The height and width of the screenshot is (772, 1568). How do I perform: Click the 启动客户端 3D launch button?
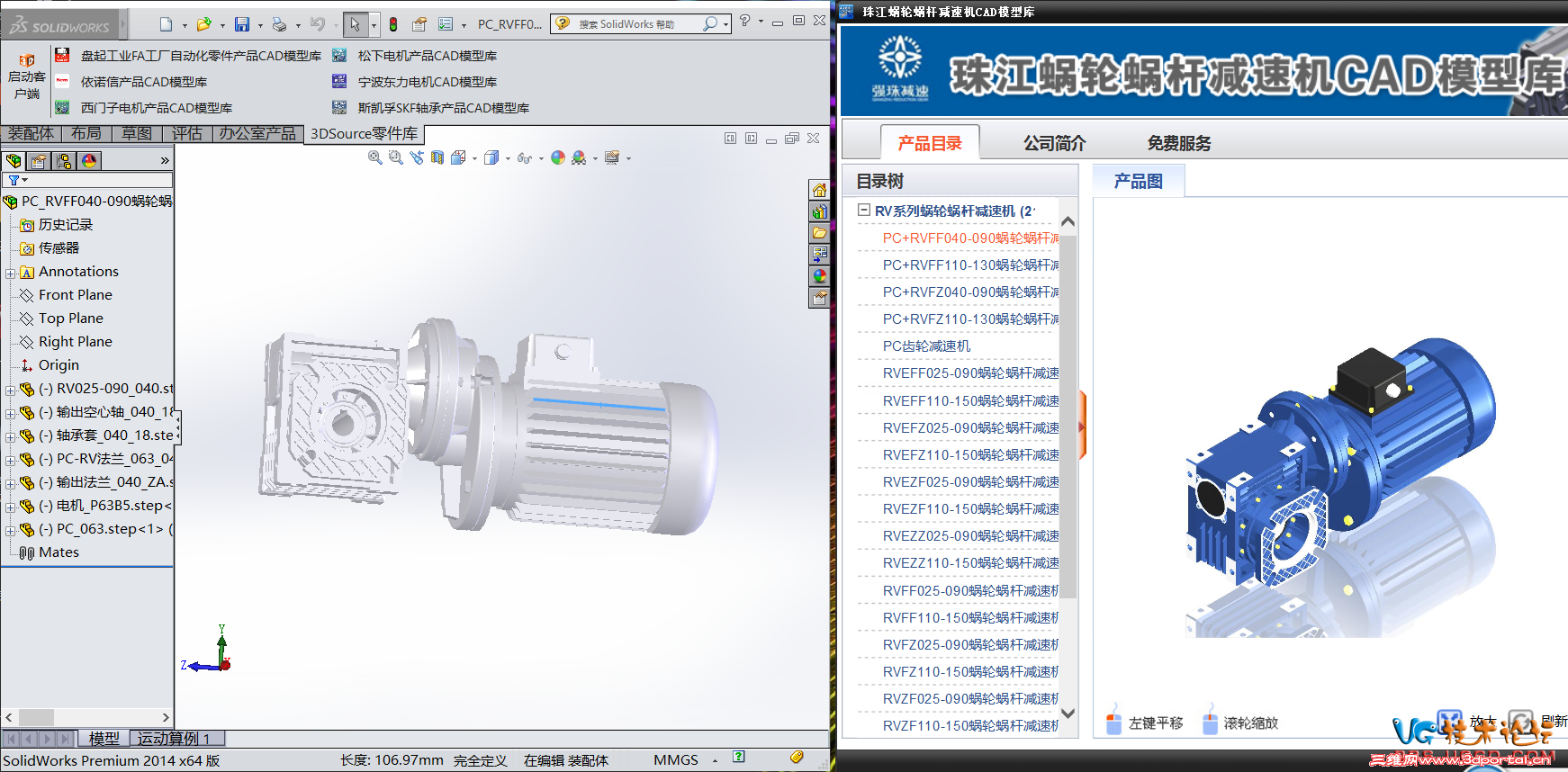[27, 76]
